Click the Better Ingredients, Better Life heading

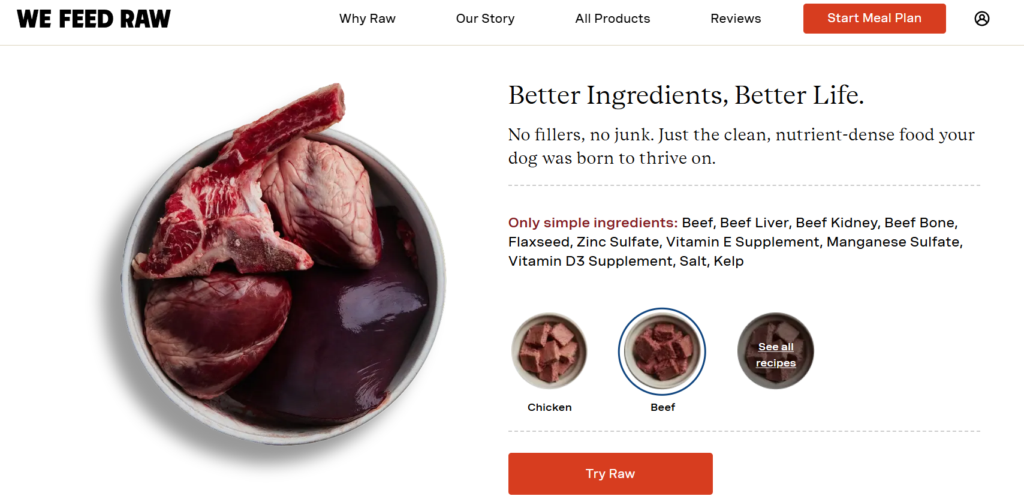coord(686,95)
